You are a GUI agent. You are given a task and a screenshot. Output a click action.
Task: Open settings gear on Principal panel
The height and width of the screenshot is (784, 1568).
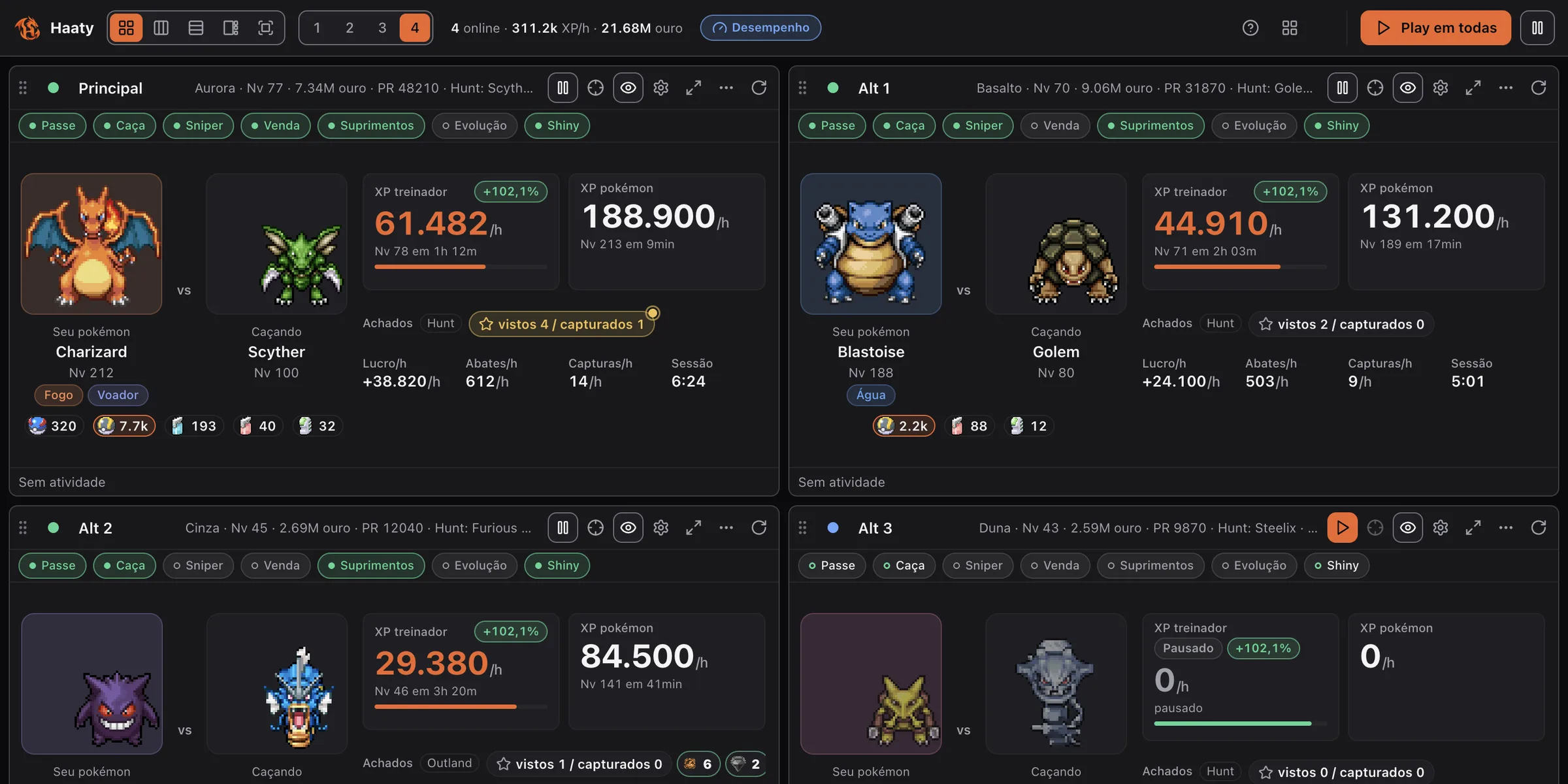click(x=661, y=88)
